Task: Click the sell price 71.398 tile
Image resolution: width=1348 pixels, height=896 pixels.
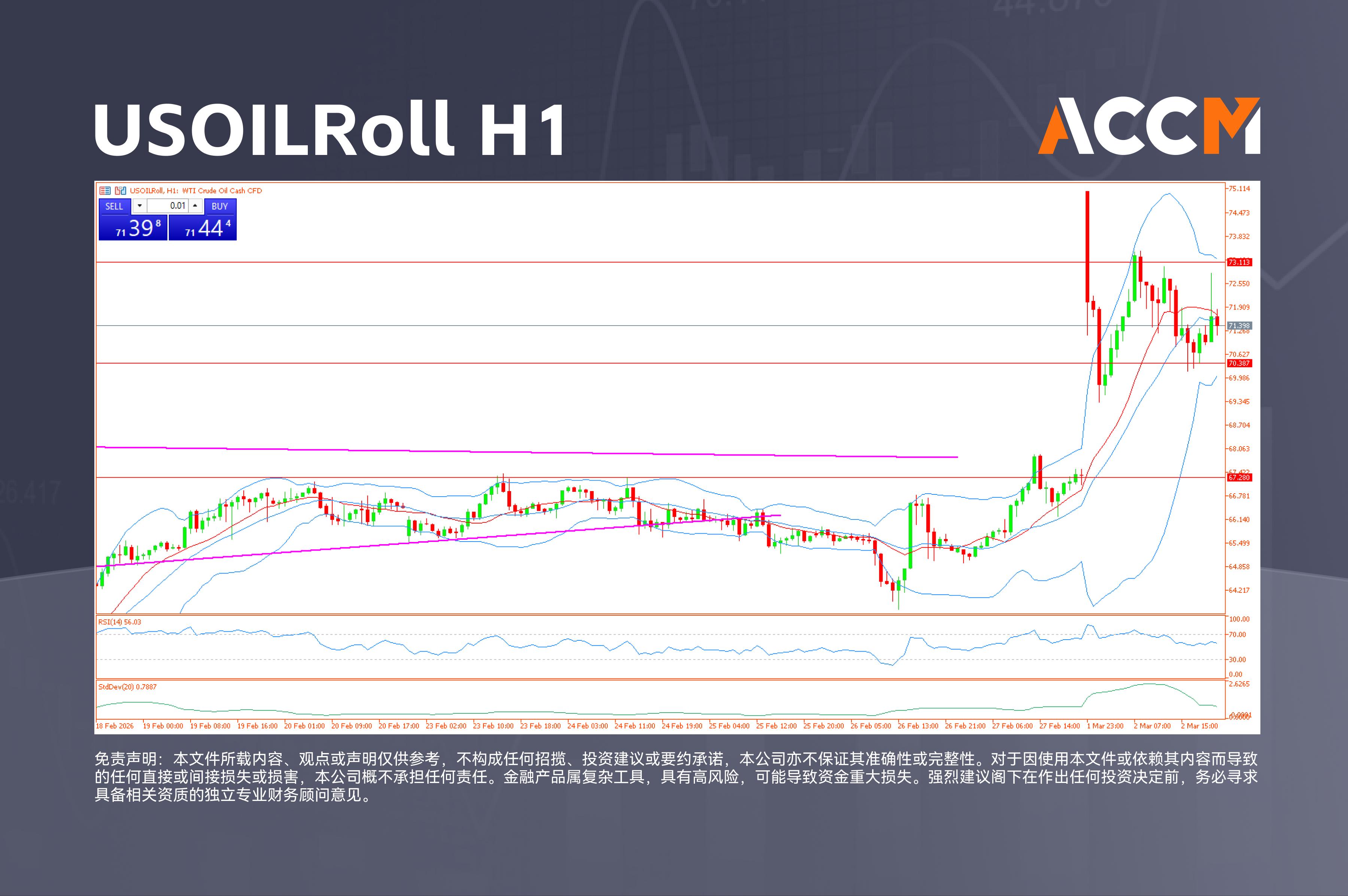Action: point(133,228)
